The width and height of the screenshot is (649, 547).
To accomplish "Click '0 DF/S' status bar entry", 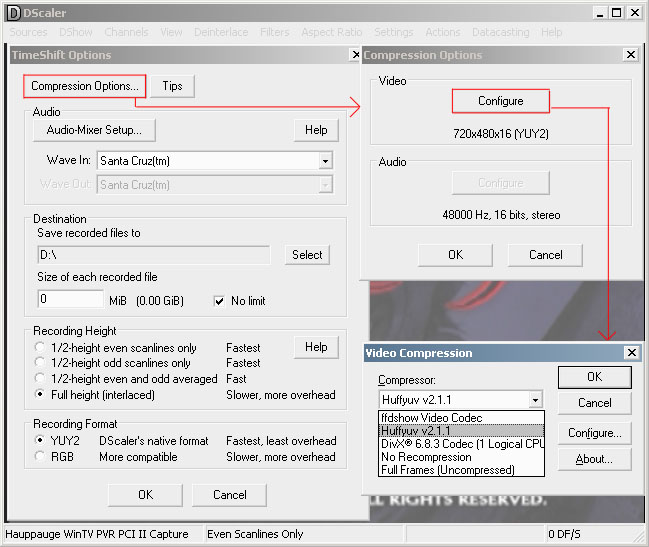I will [564, 534].
